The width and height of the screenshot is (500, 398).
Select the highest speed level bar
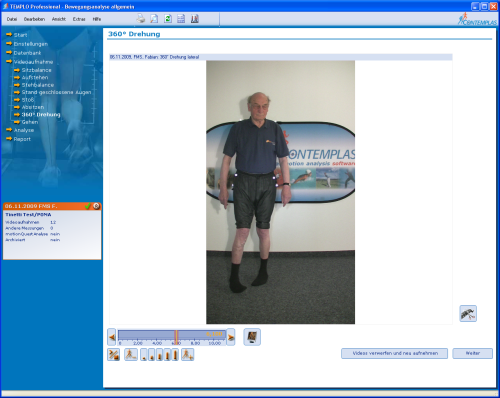(175, 355)
